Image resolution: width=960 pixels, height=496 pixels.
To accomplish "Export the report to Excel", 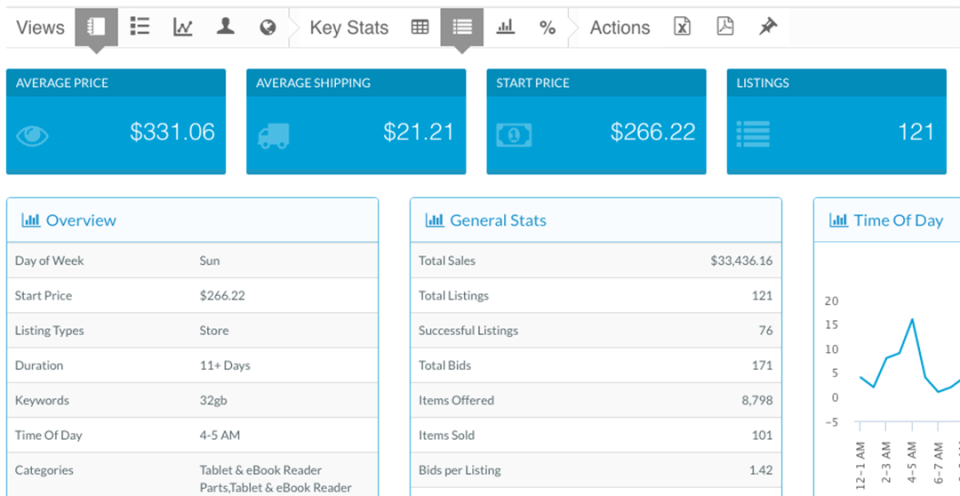I will 682,26.
